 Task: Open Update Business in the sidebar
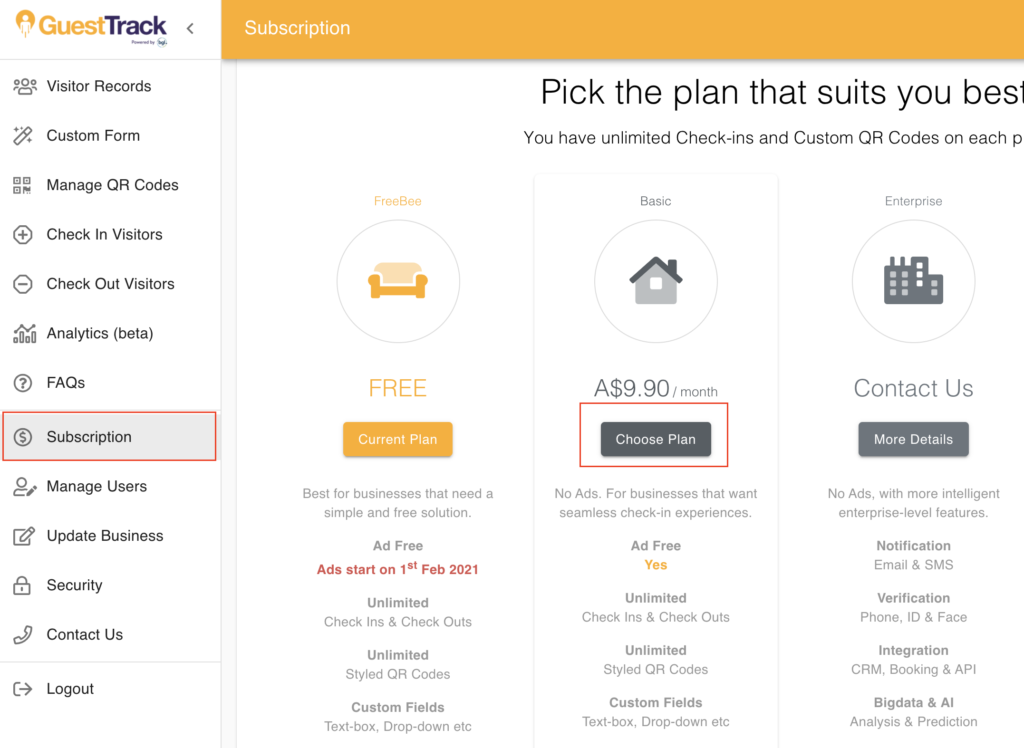click(104, 536)
